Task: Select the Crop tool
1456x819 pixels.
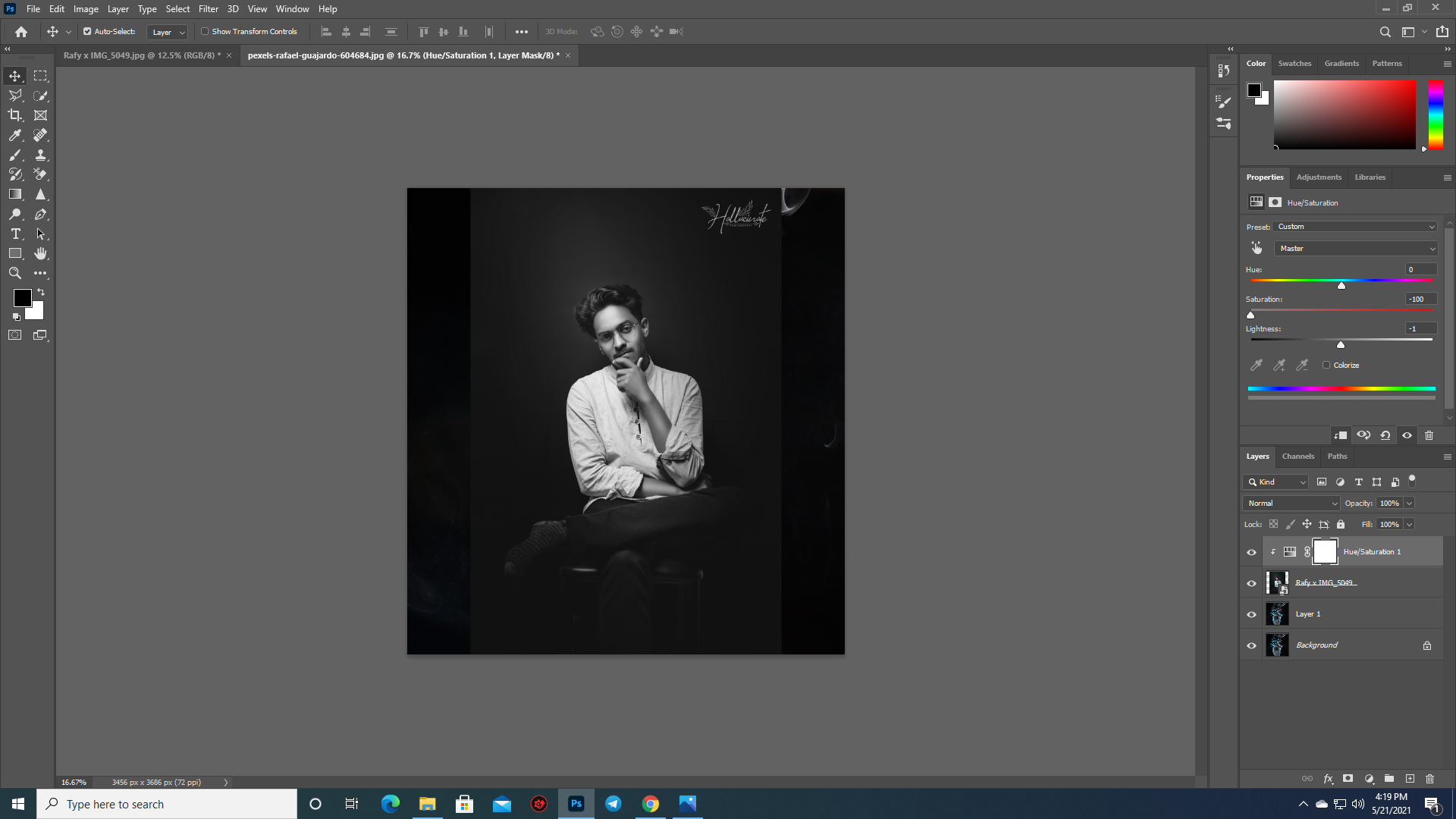Action: pyautogui.click(x=14, y=115)
